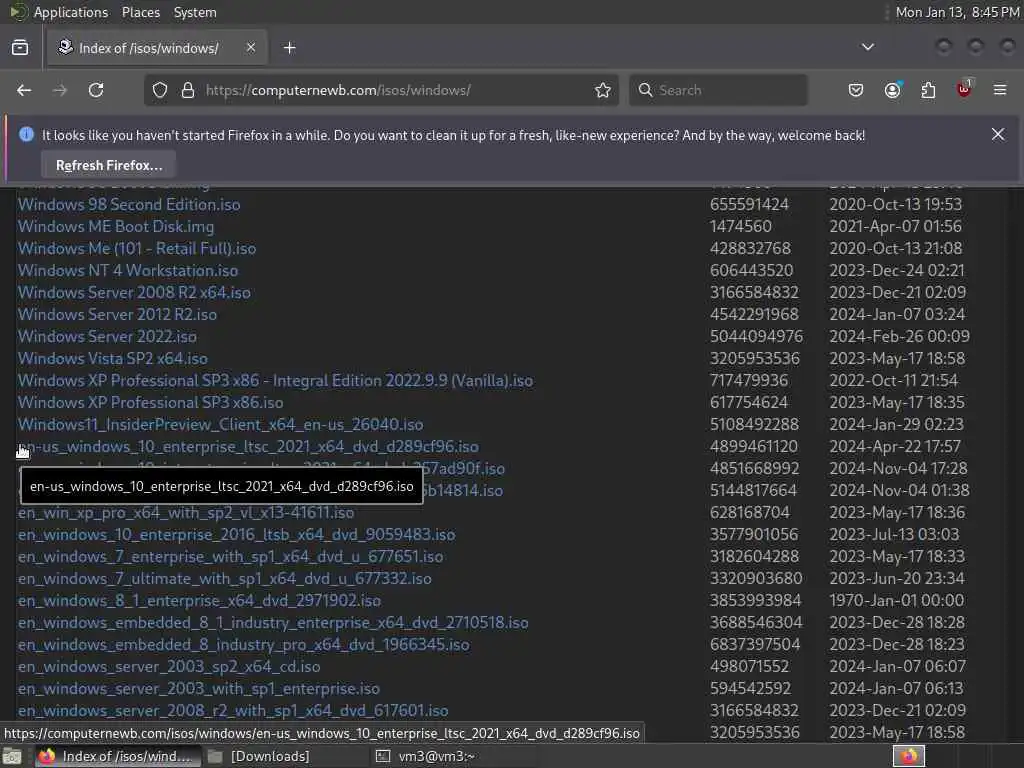Click the padlock site security icon
Screen dimensions: 1024x768
pyautogui.click(x=188, y=90)
